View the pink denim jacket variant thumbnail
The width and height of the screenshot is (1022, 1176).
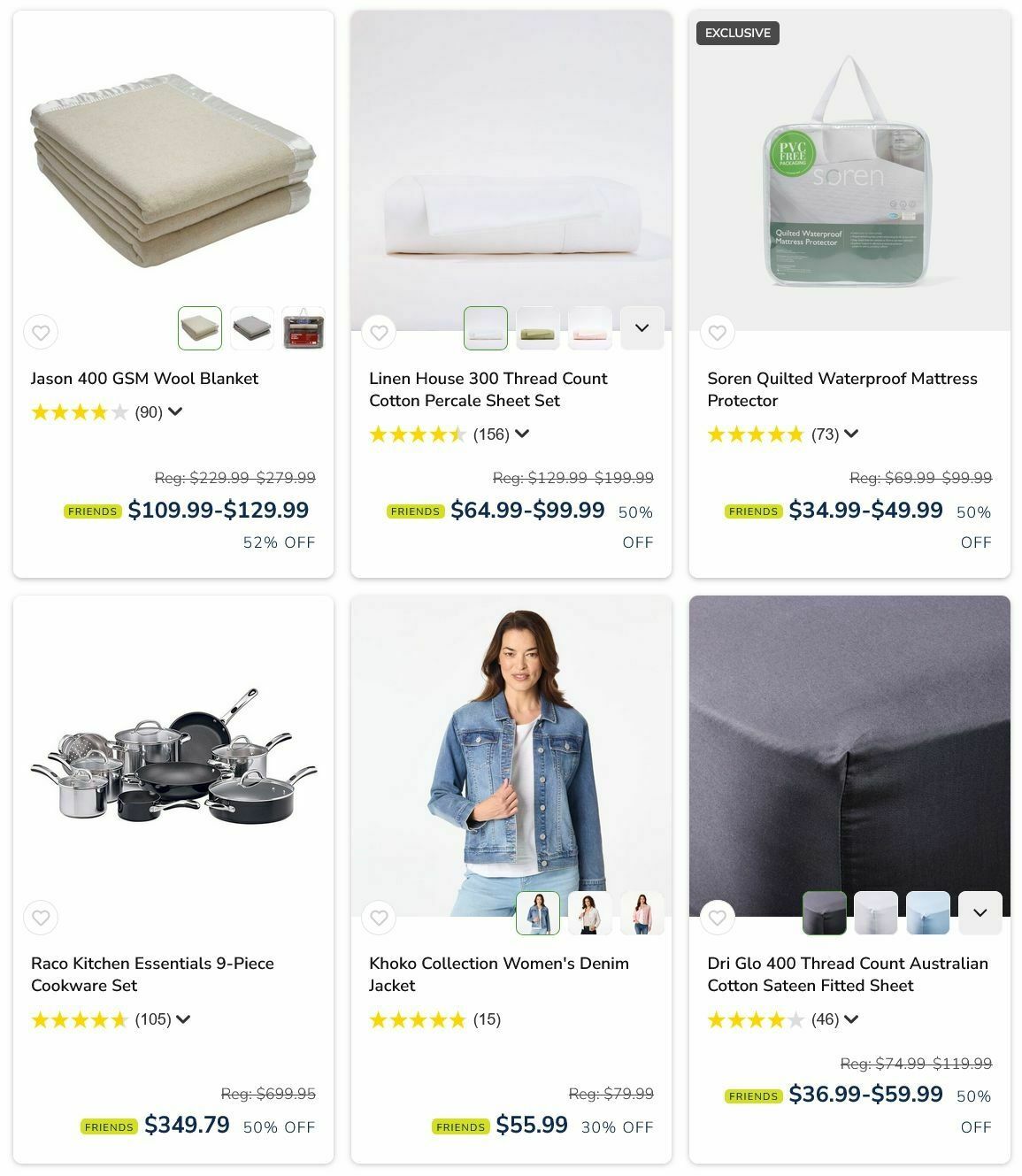coord(642,913)
